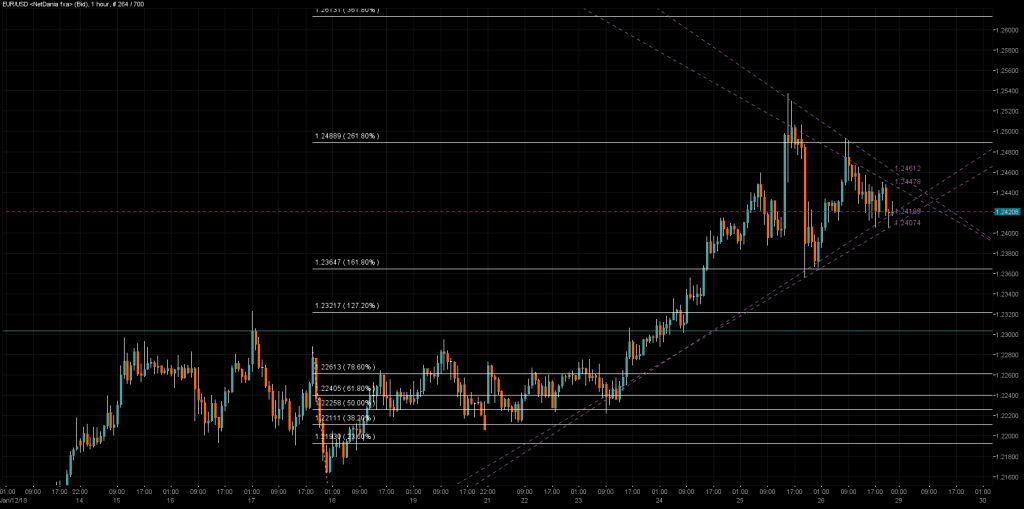Select the 1.22111 (38.20%) Fibonacci label
The width and height of the screenshot is (1024, 509).
click(x=346, y=418)
